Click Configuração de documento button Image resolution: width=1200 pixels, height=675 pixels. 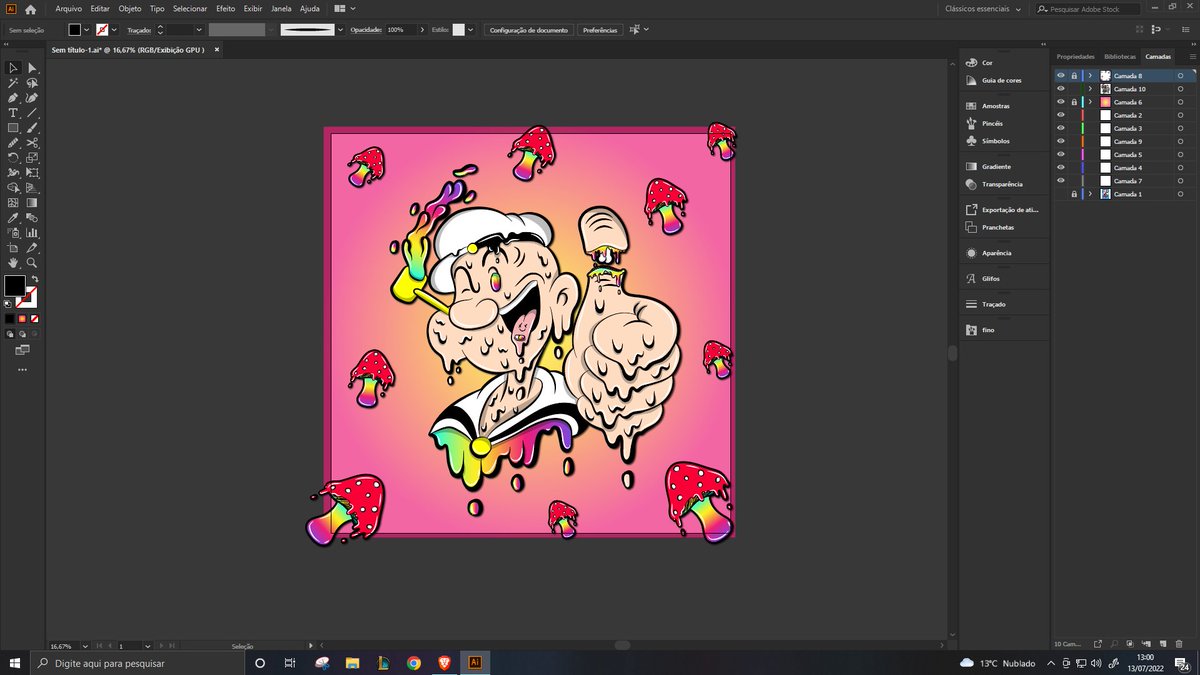pos(530,30)
